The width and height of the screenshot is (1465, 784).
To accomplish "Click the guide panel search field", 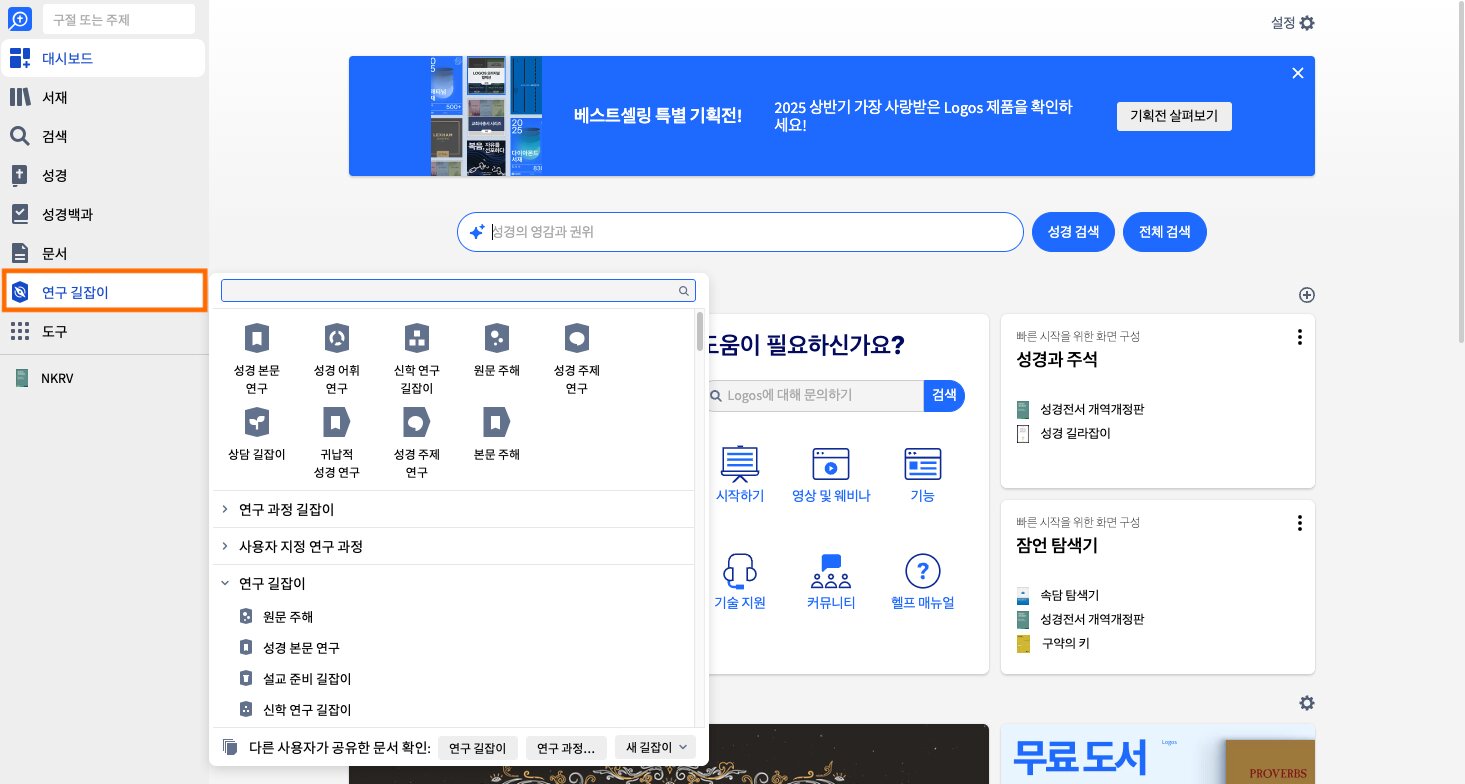I will coord(458,290).
